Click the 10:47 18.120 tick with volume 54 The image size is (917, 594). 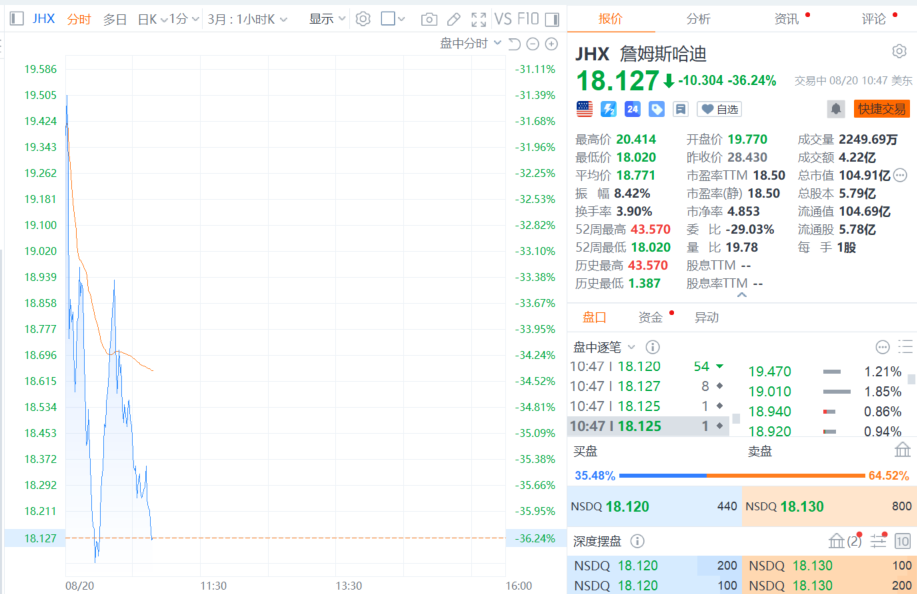pyautogui.click(x=649, y=367)
